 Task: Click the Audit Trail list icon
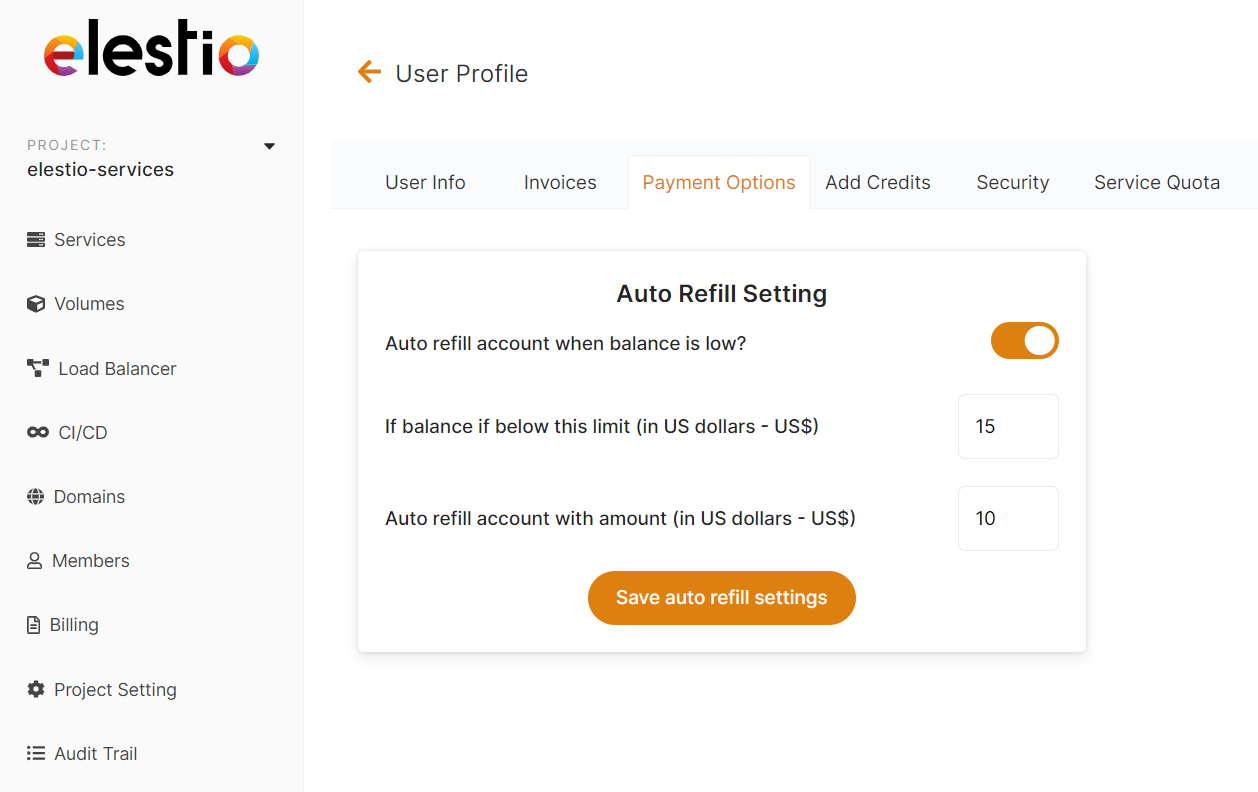36,754
